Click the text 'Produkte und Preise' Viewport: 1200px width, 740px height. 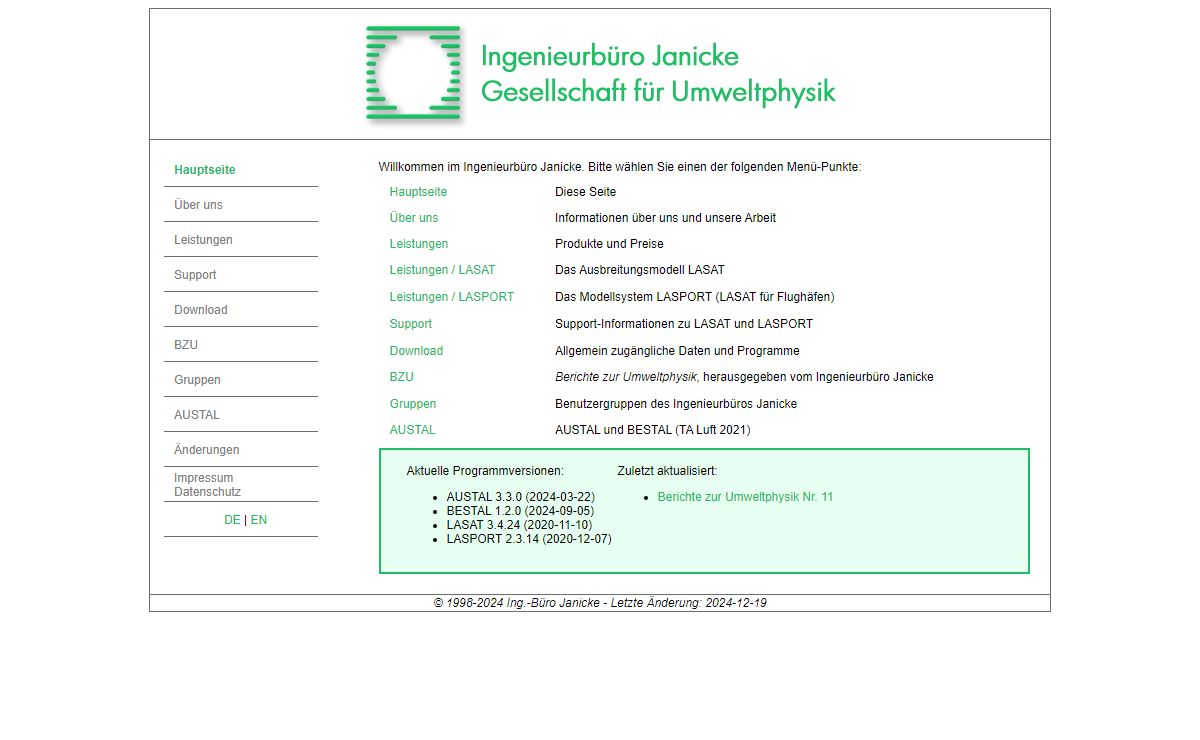609,244
